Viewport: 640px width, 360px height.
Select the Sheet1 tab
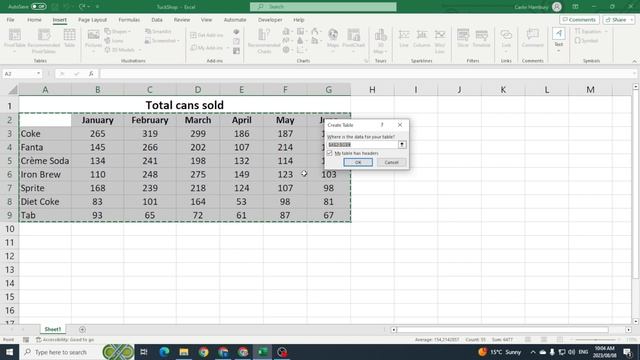point(53,329)
